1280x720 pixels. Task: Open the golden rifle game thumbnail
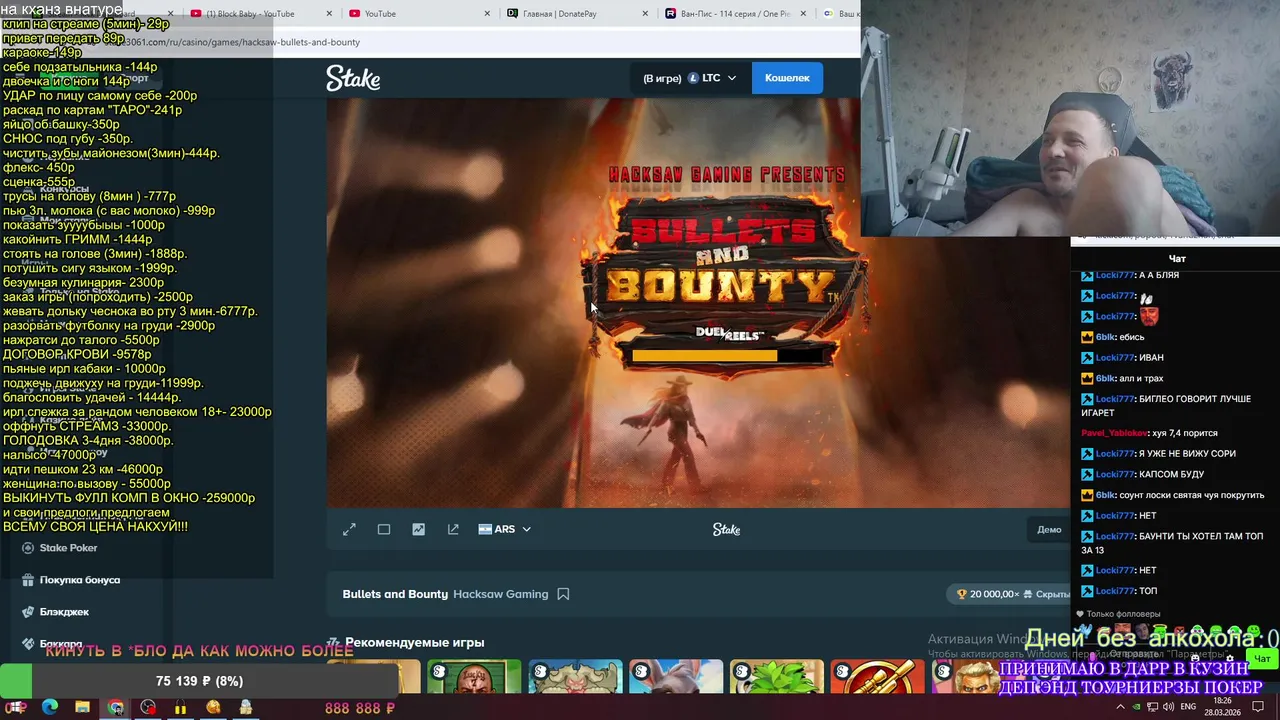click(x=878, y=677)
